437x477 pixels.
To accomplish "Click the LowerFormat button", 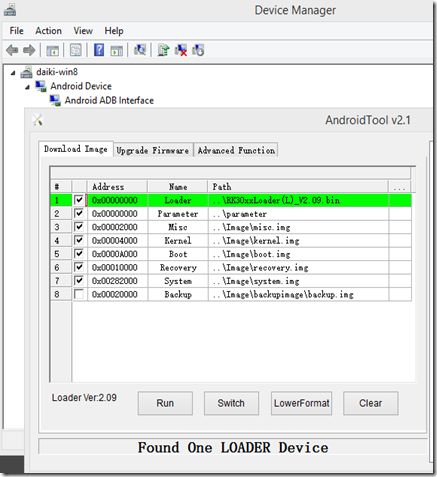I will pyautogui.click(x=302, y=403).
